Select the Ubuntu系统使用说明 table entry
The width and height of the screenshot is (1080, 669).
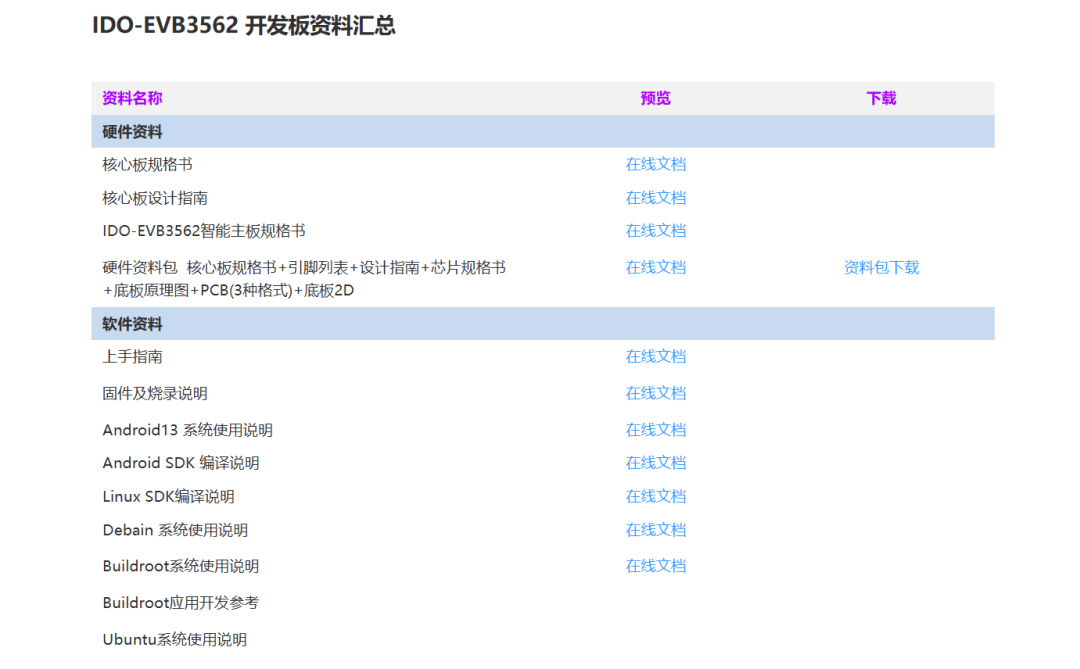click(175, 639)
